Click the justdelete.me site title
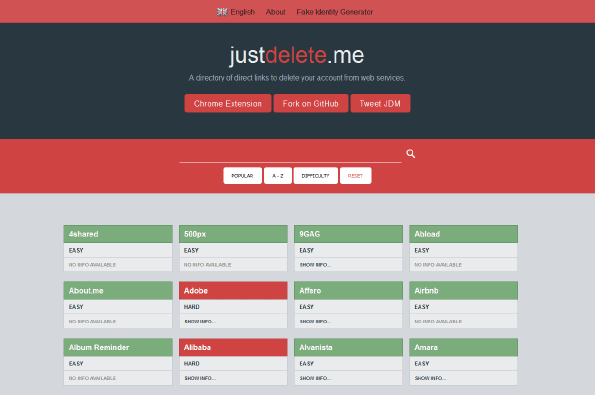The image size is (595, 395). (297, 55)
